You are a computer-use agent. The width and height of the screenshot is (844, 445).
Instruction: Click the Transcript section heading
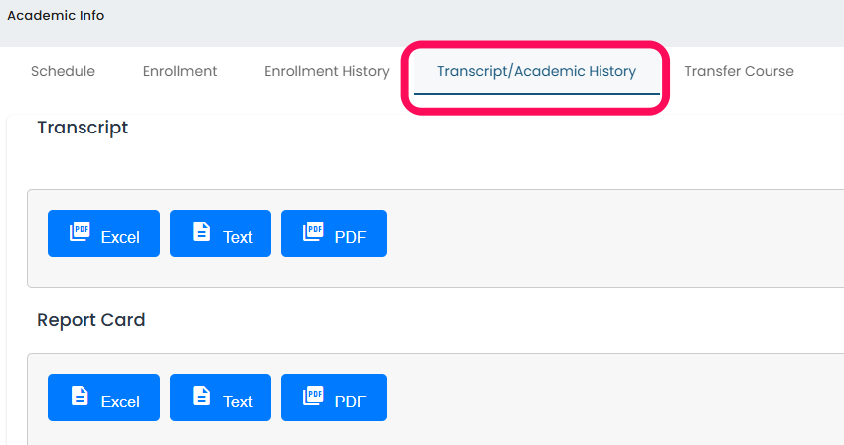82,128
